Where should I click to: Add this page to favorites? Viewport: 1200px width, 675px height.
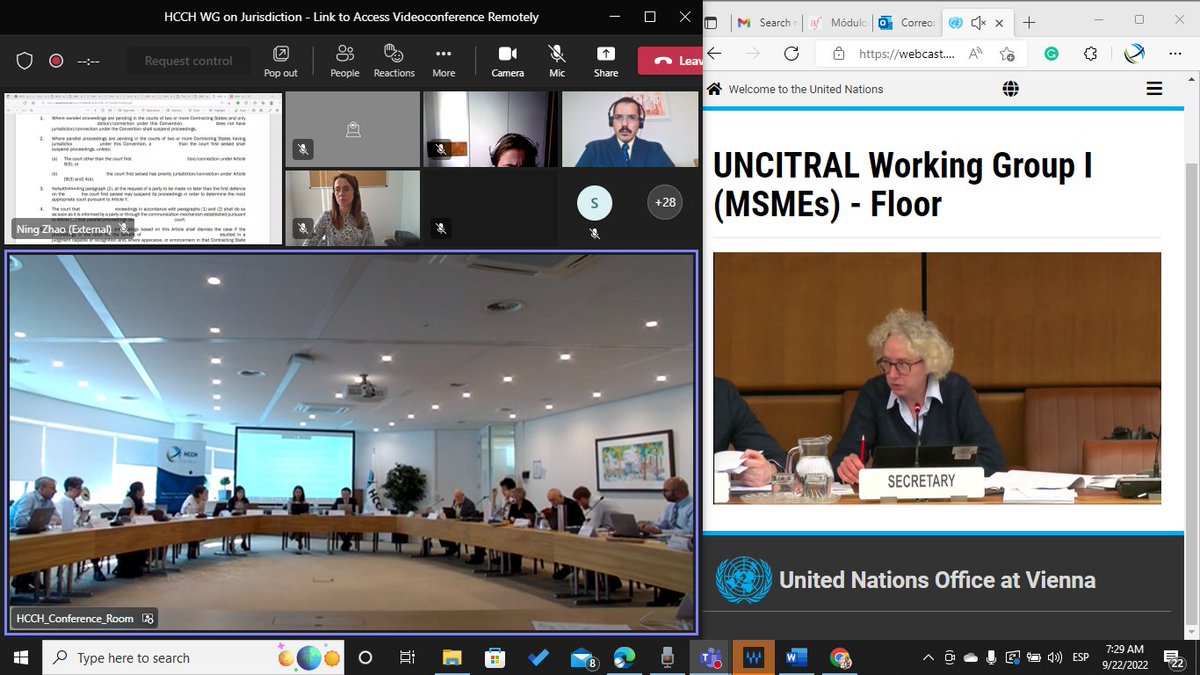click(1007, 54)
